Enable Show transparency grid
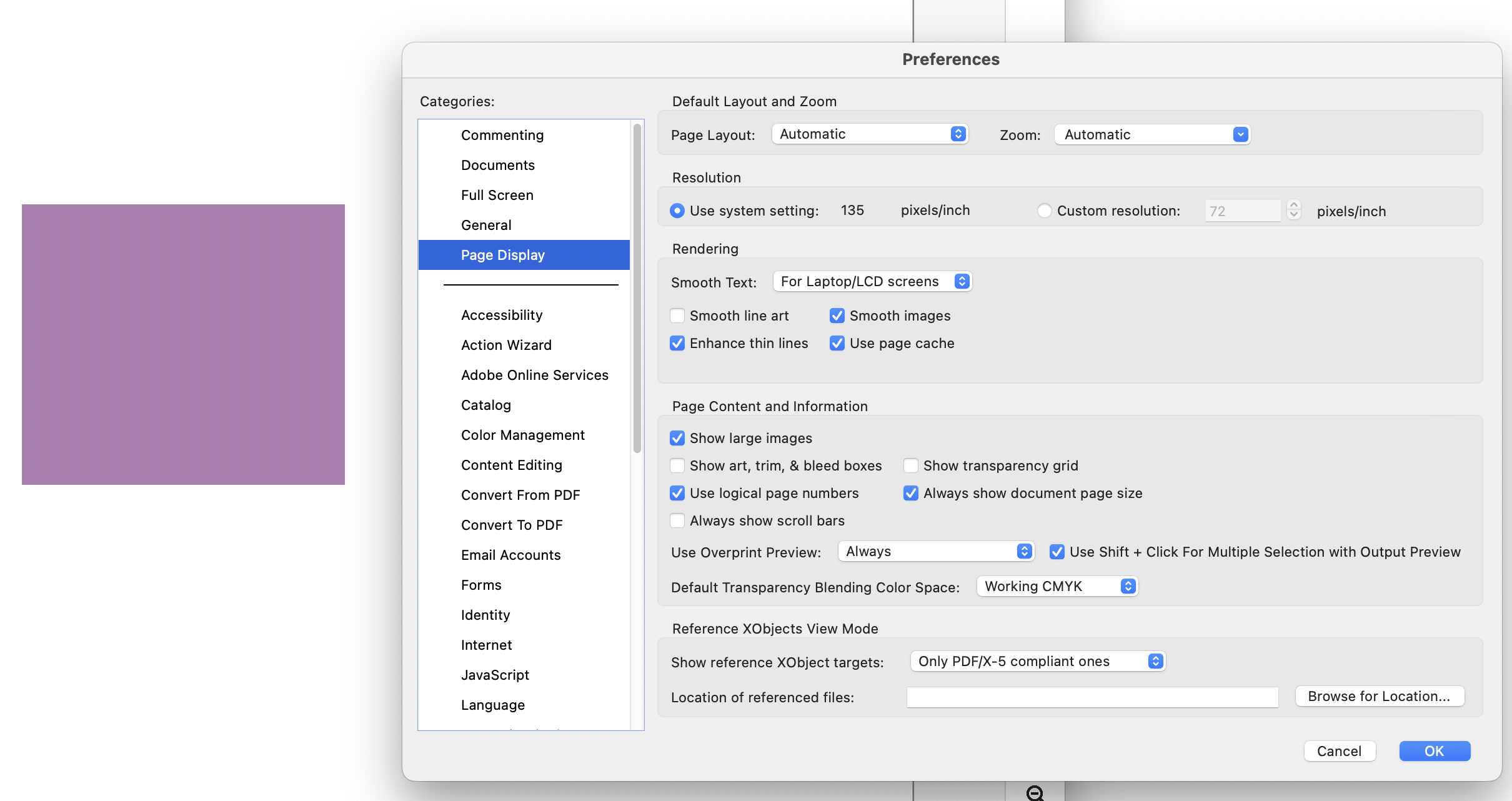The width and height of the screenshot is (1512, 801). tap(910, 465)
